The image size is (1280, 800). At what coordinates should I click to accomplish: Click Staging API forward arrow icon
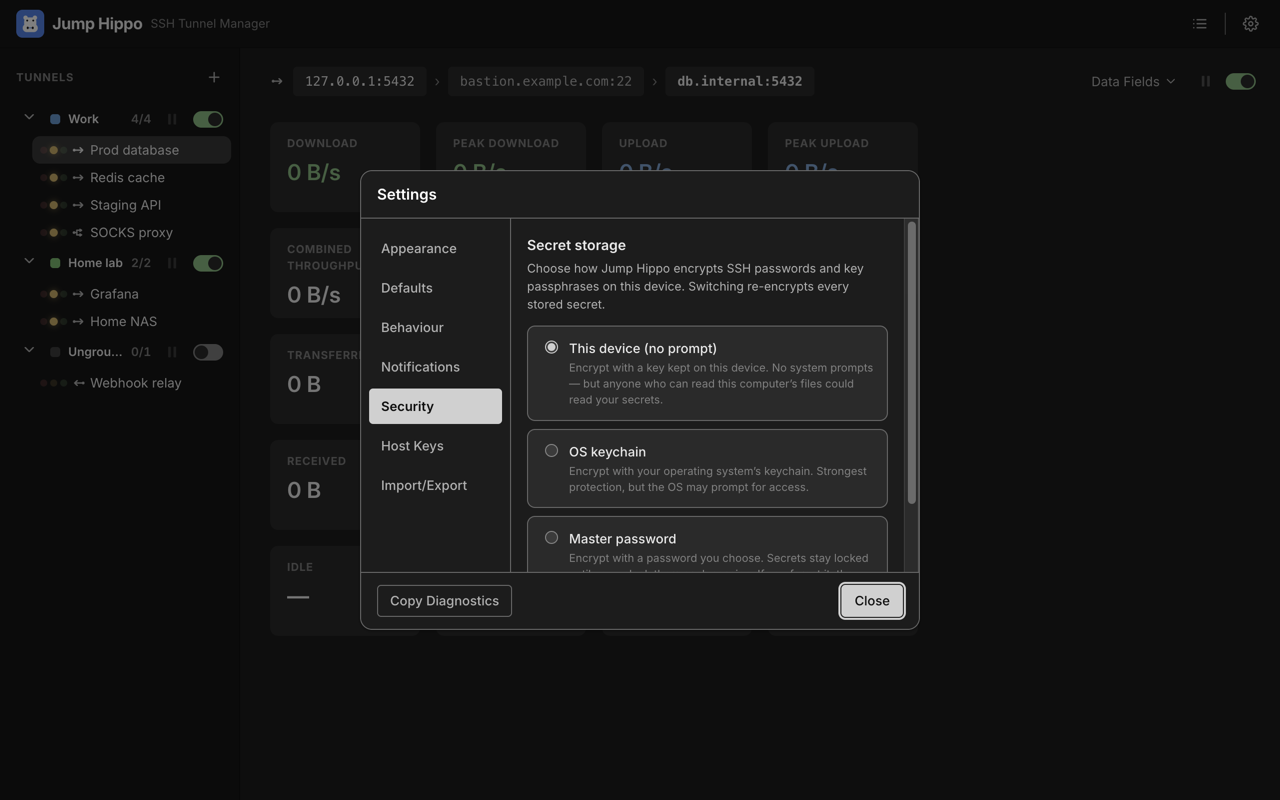[x=78, y=205]
